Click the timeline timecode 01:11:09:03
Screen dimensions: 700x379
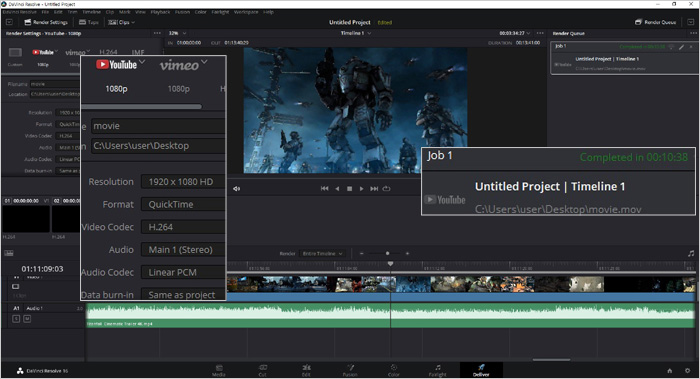coord(42,269)
